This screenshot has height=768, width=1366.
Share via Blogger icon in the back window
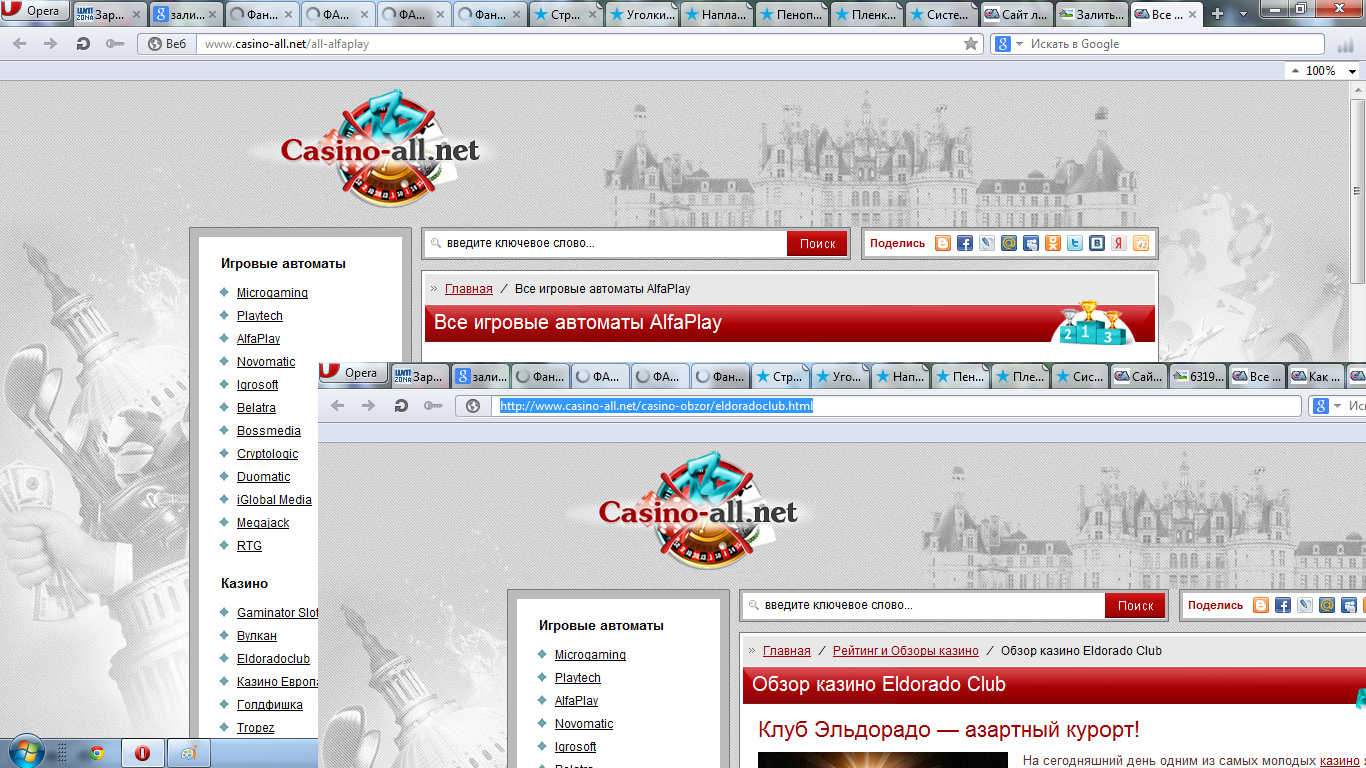943,243
